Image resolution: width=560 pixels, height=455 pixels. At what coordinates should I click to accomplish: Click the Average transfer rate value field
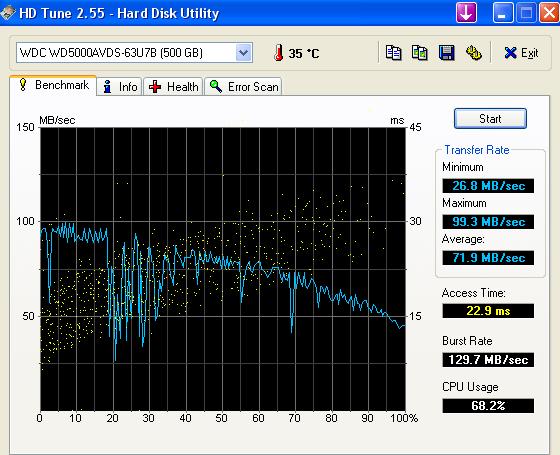pos(488,258)
